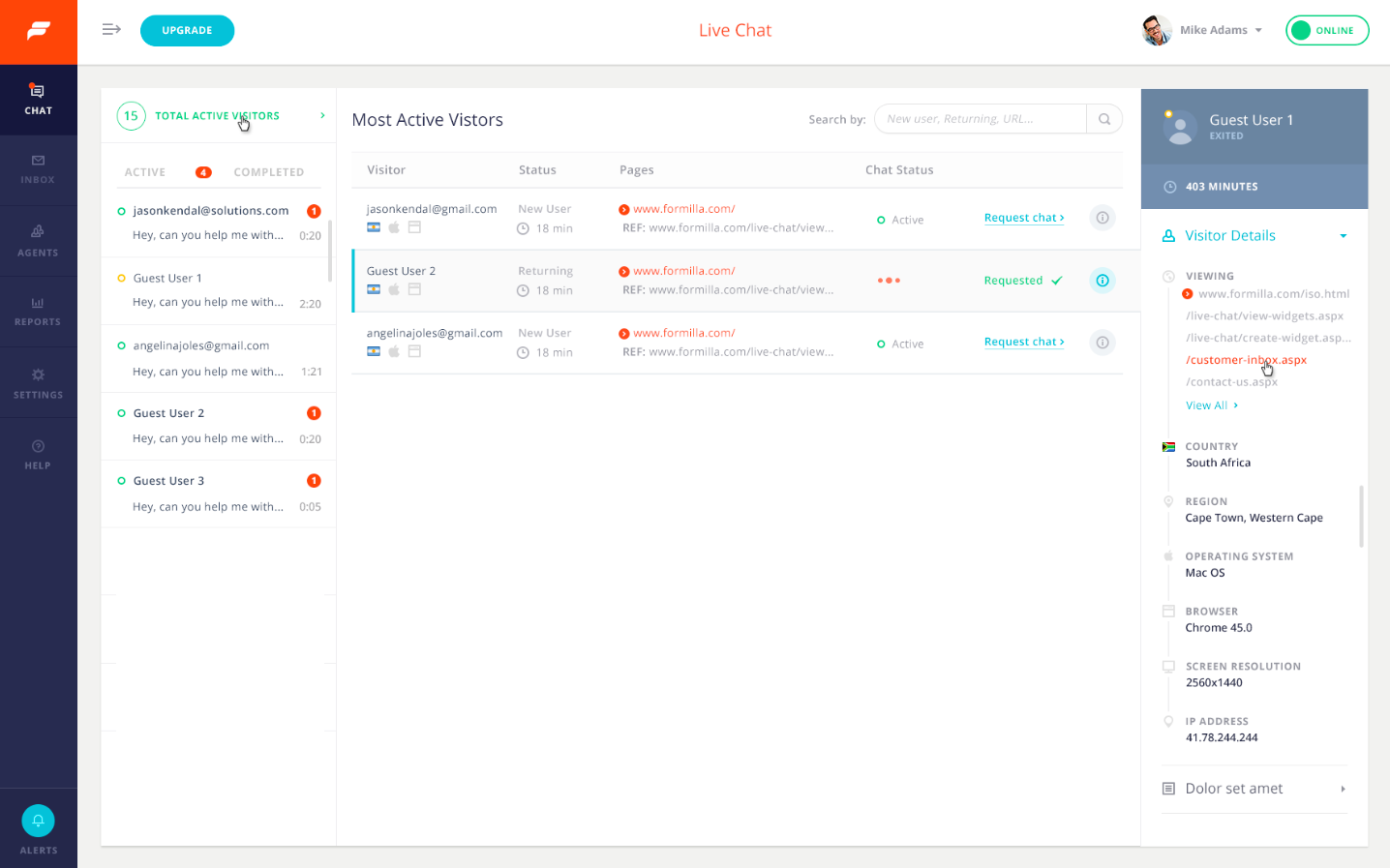Switch to the Completed conversations tab

pyautogui.click(x=269, y=171)
